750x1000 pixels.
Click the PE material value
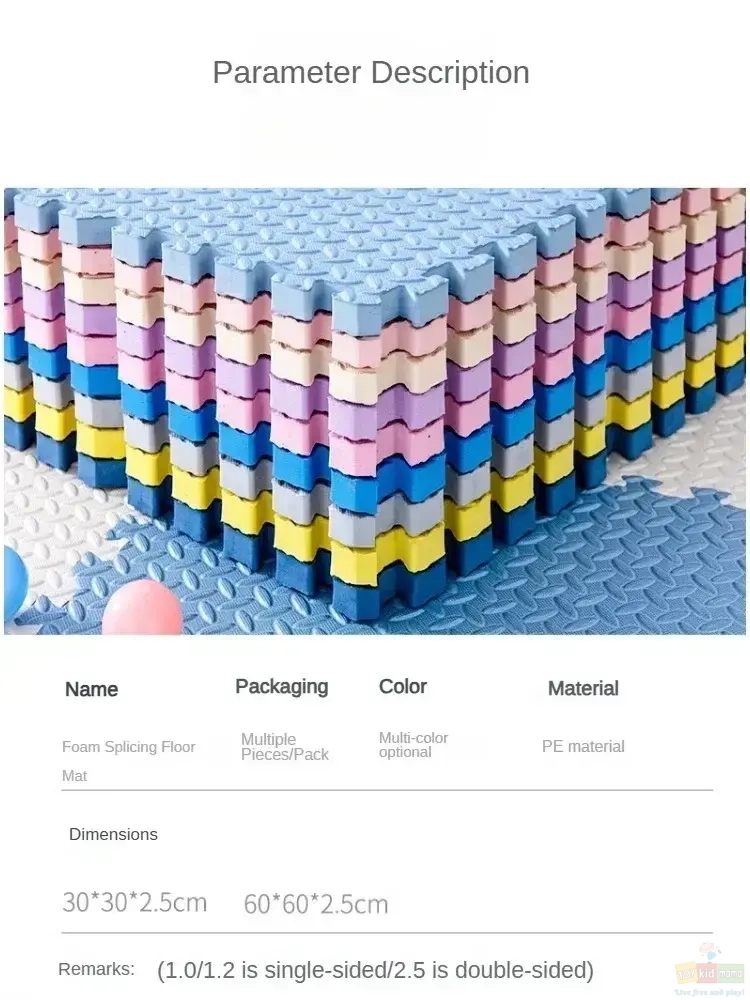(x=584, y=746)
